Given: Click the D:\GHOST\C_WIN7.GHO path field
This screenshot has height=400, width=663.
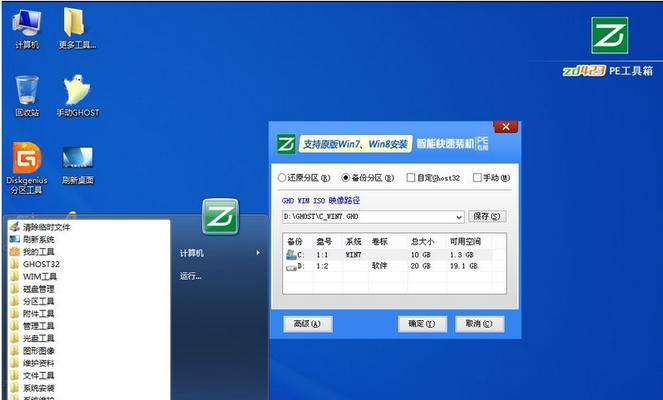Looking at the screenshot, I should [x=373, y=217].
